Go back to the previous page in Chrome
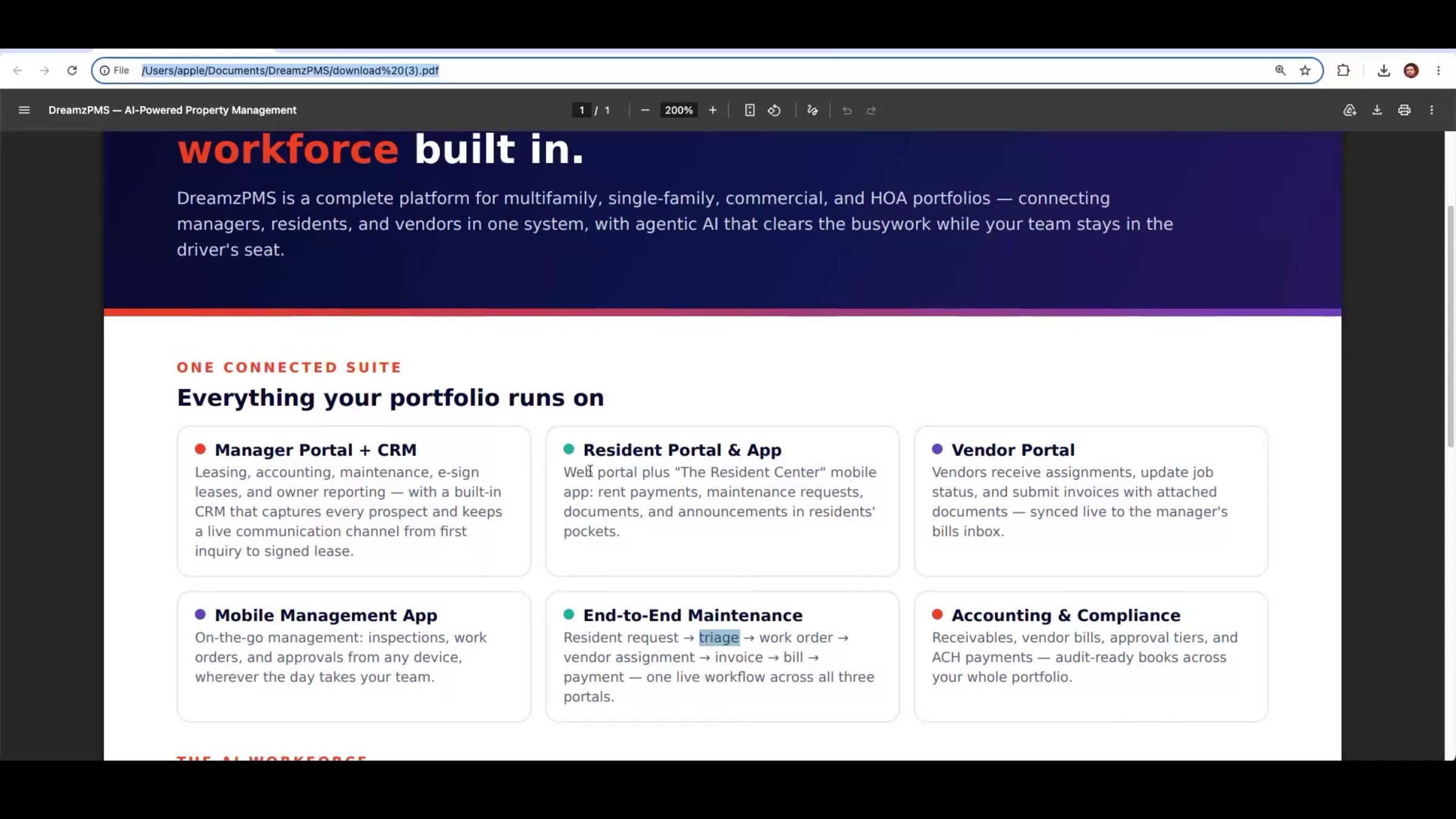1456x819 pixels. 18,70
